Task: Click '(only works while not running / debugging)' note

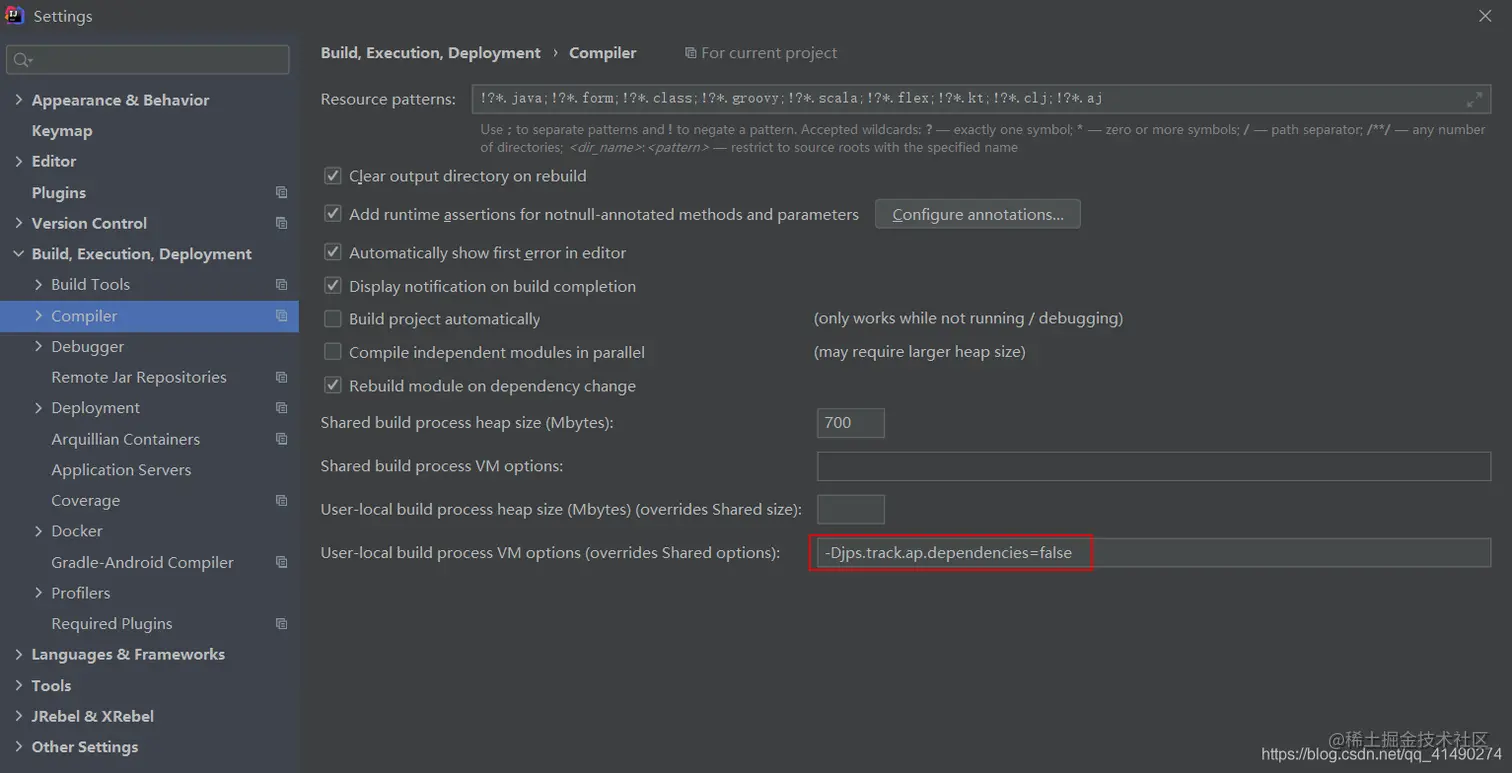Action: pyautogui.click(x=969, y=319)
